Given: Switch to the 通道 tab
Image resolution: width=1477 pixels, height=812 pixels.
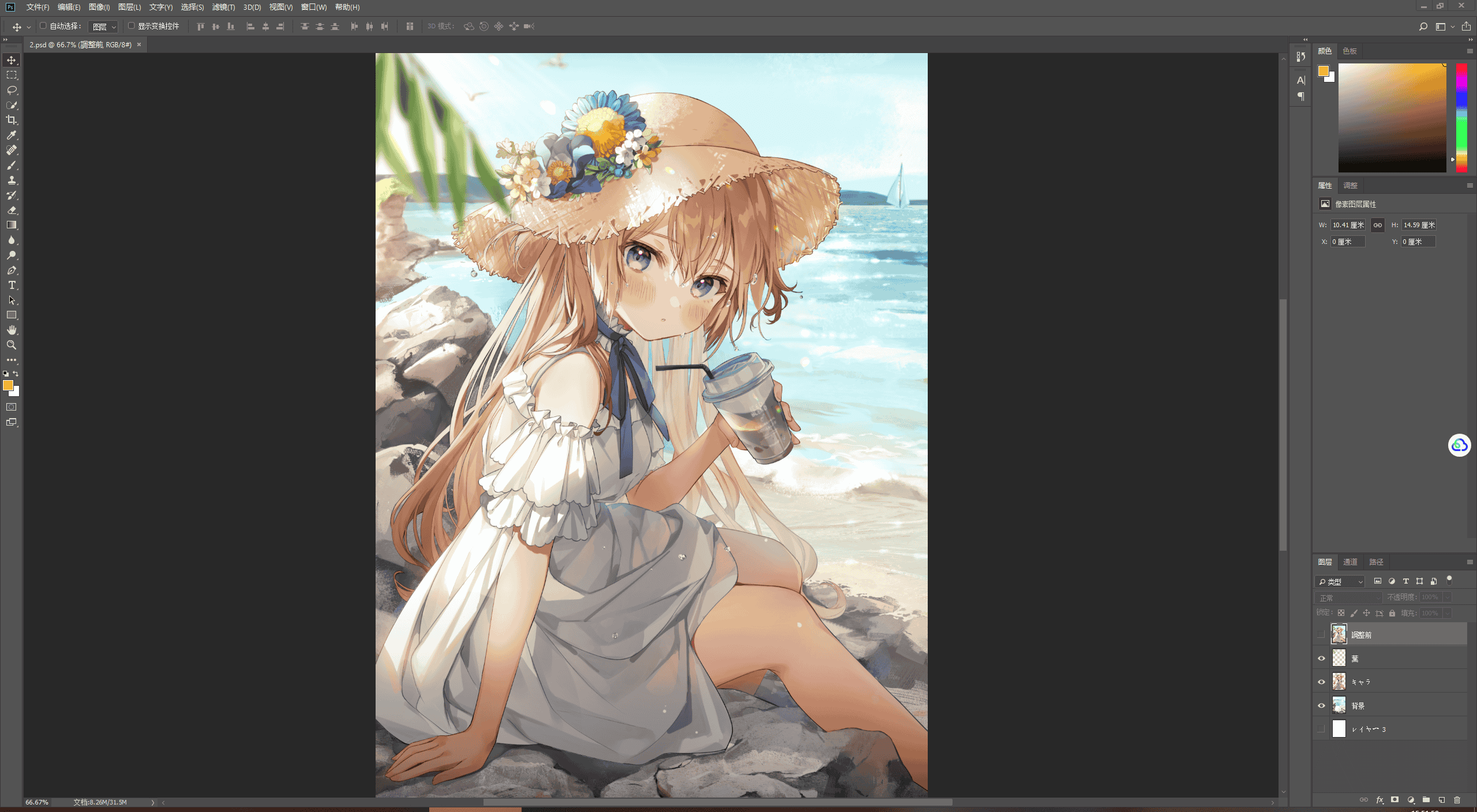Looking at the screenshot, I should pos(1350,562).
